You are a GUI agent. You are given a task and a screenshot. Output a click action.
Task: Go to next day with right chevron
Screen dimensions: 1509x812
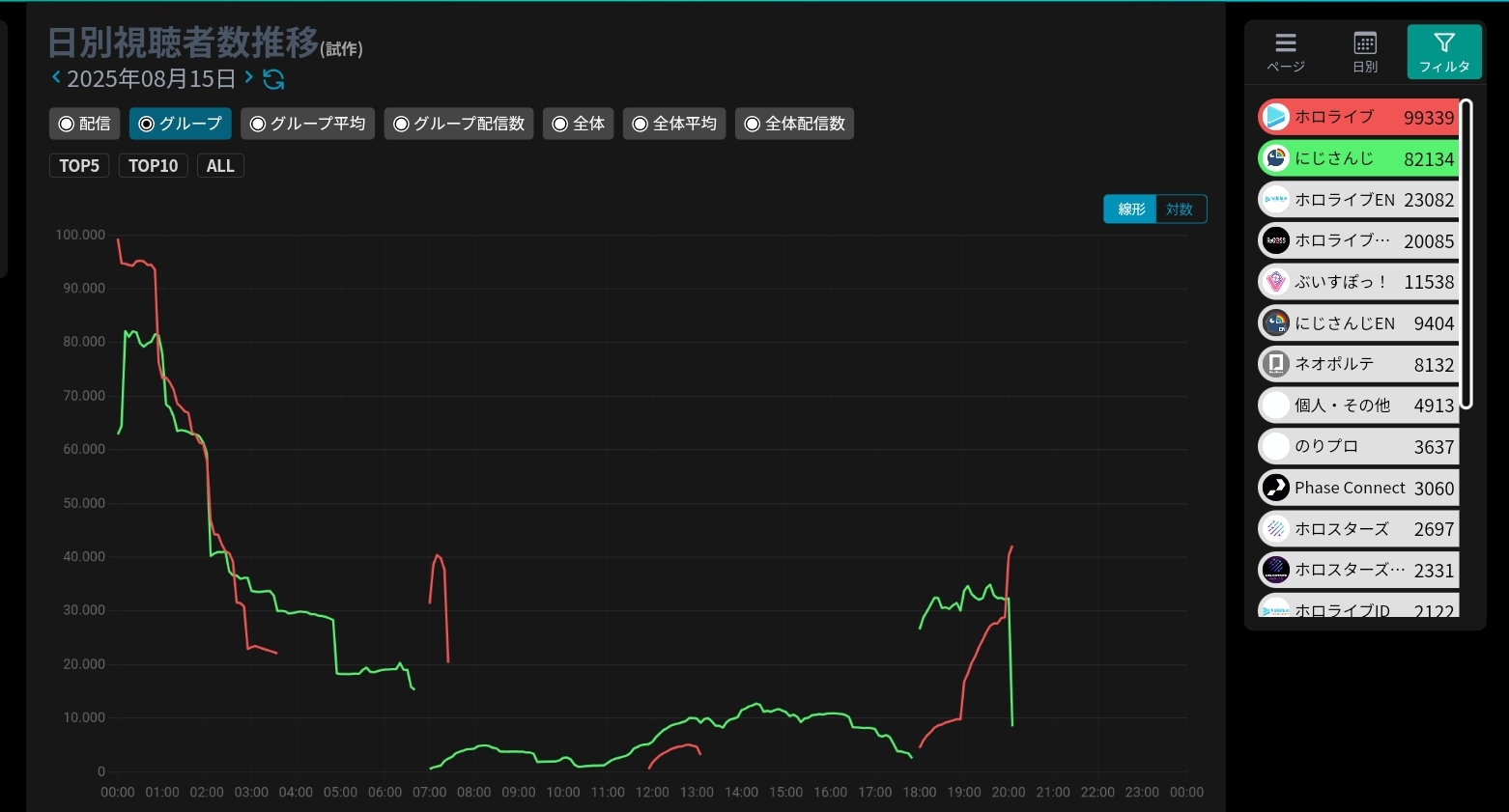(249, 77)
